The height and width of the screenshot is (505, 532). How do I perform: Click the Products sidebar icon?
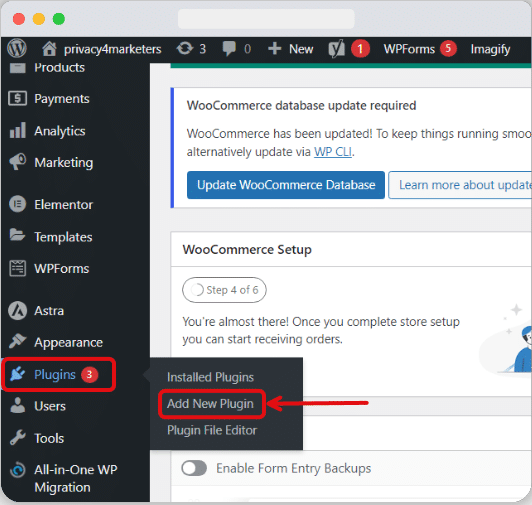pyautogui.click(x=17, y=68)
